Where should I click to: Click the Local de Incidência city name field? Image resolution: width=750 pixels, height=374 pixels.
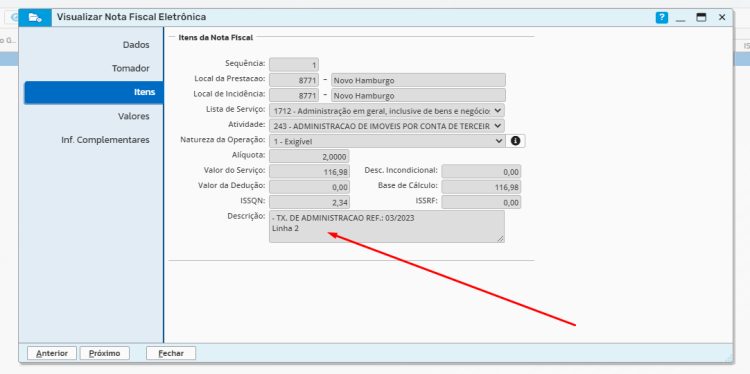(x=418, y=95)
